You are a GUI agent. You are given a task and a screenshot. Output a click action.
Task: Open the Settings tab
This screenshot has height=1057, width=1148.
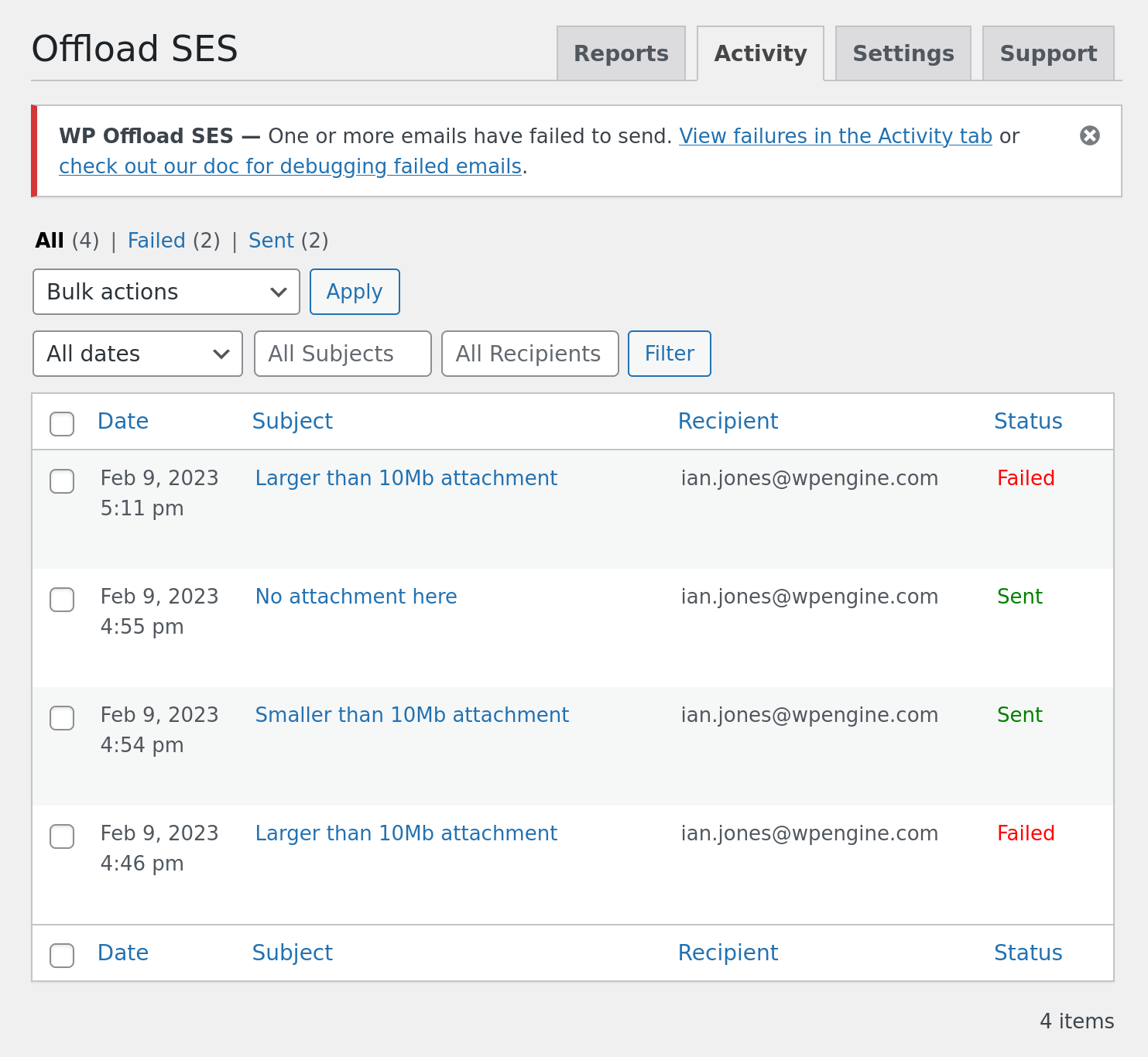tap(903, 53)
